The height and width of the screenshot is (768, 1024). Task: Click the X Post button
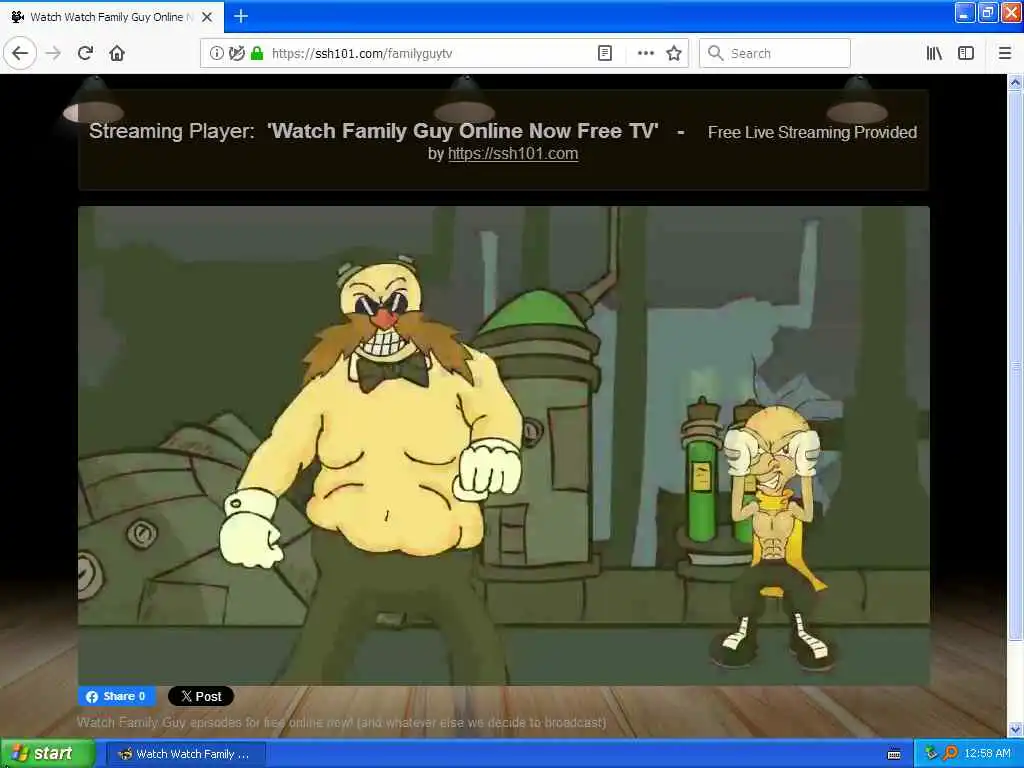[201, 696]
